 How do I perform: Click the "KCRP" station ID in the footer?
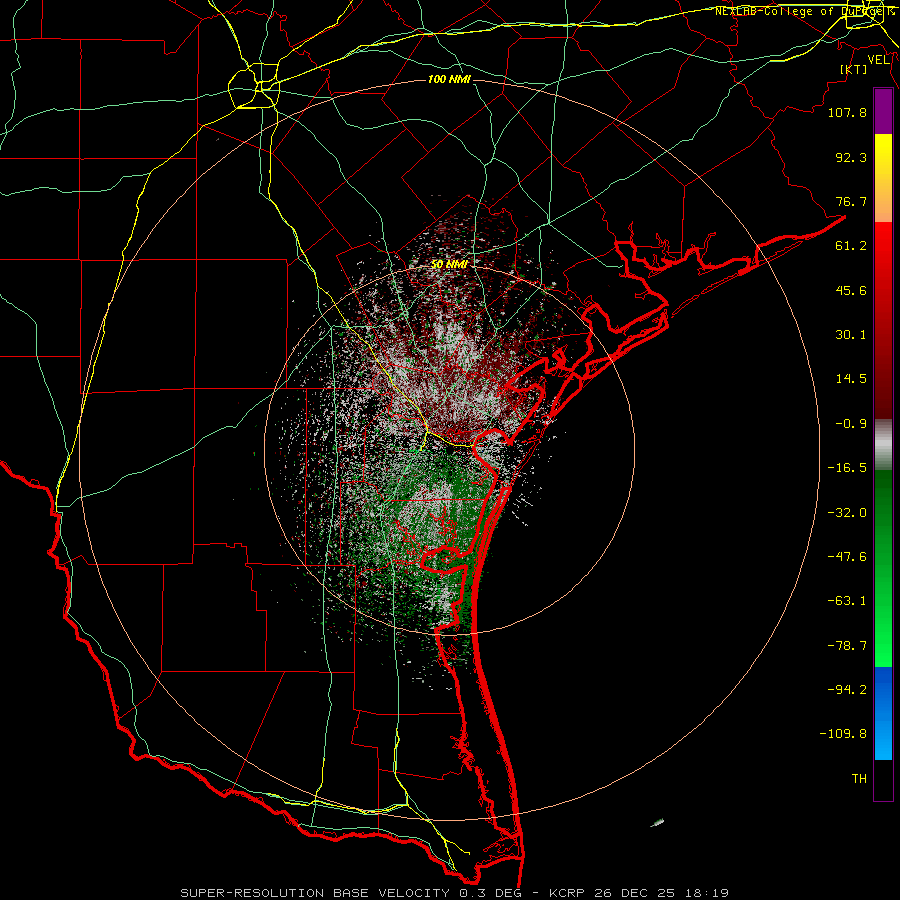pyautogui.click(x=565, y=893)
